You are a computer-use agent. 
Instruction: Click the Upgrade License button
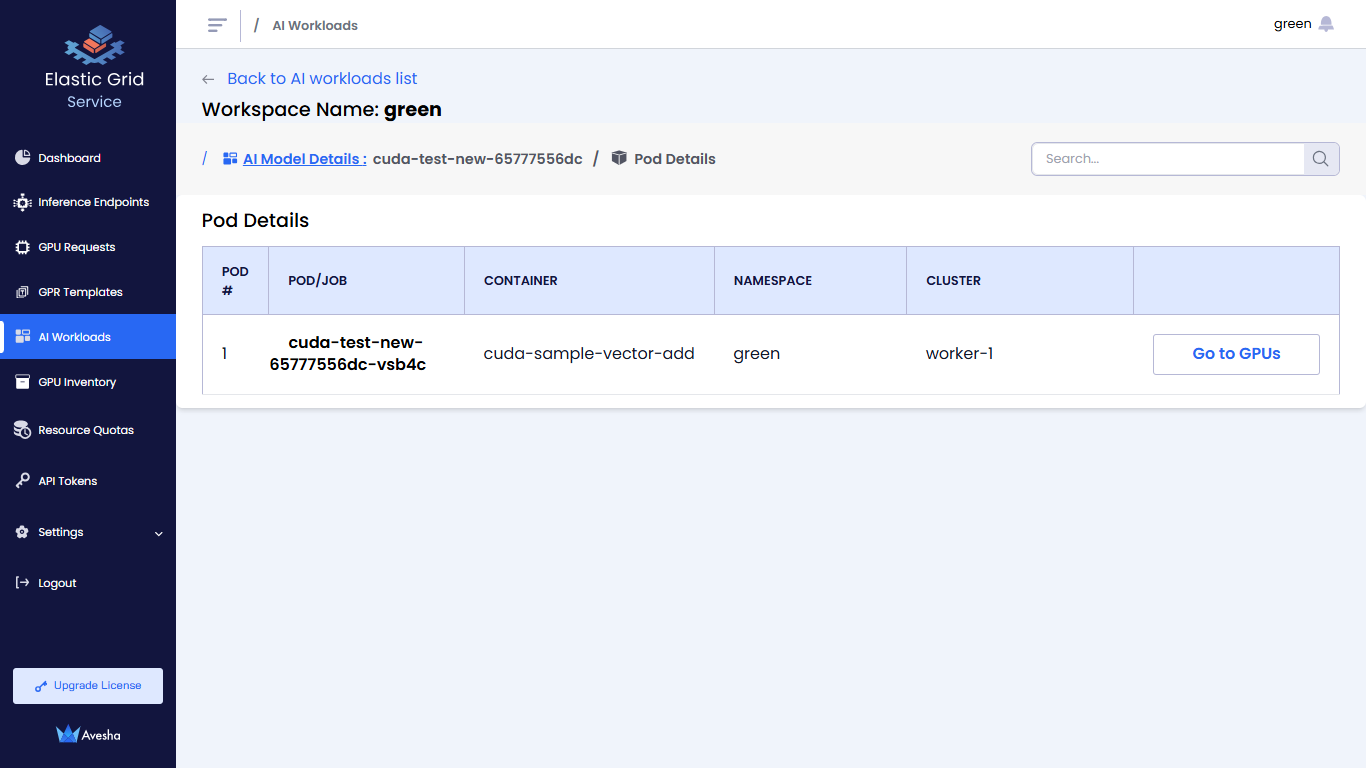(88, 686)
